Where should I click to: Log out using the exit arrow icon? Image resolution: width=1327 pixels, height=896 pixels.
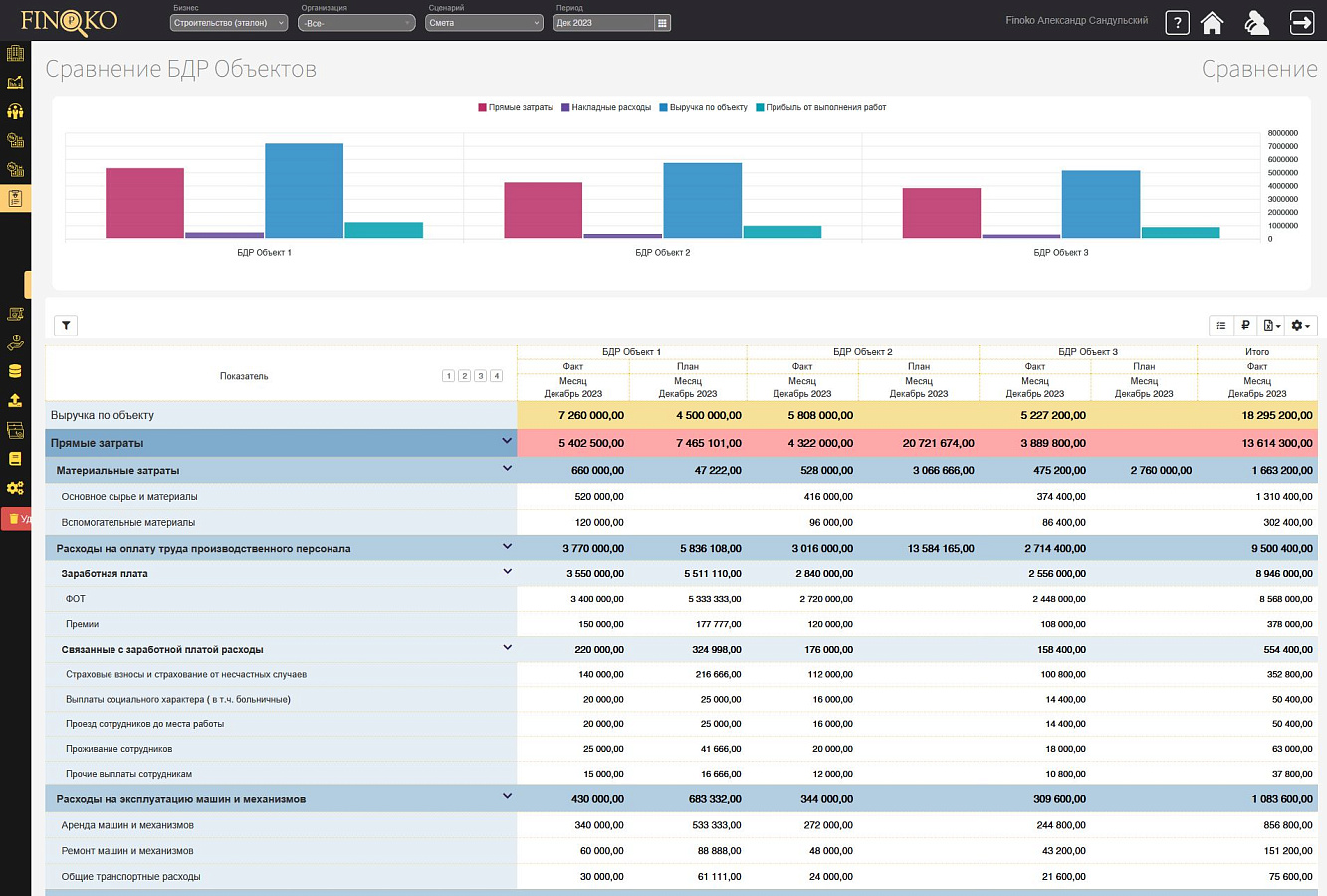1302,22
